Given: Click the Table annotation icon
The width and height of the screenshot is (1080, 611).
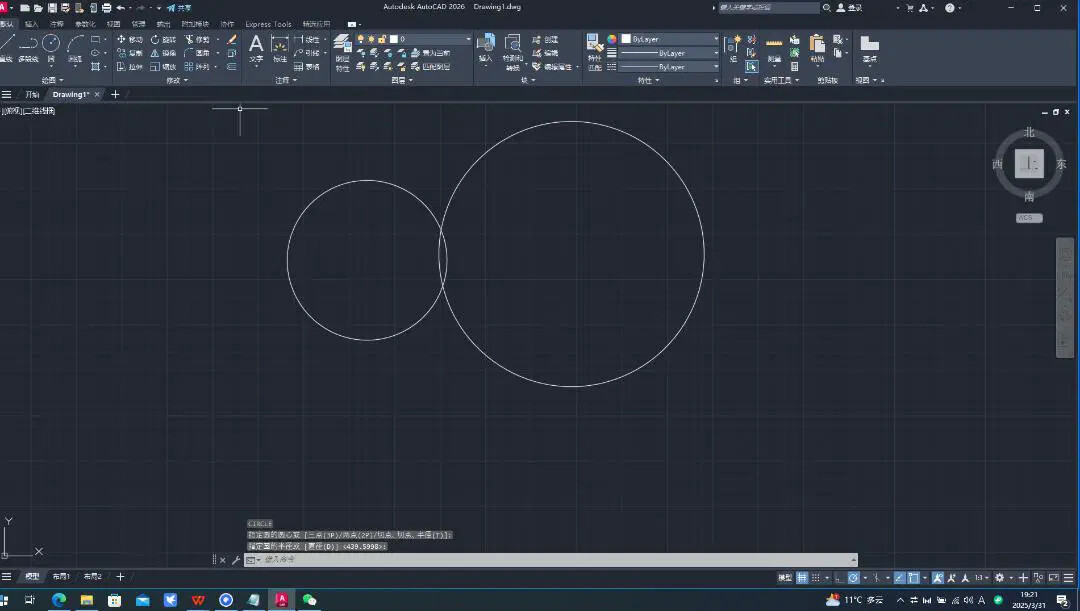Looking at the screenshot, I should point(307,67).
